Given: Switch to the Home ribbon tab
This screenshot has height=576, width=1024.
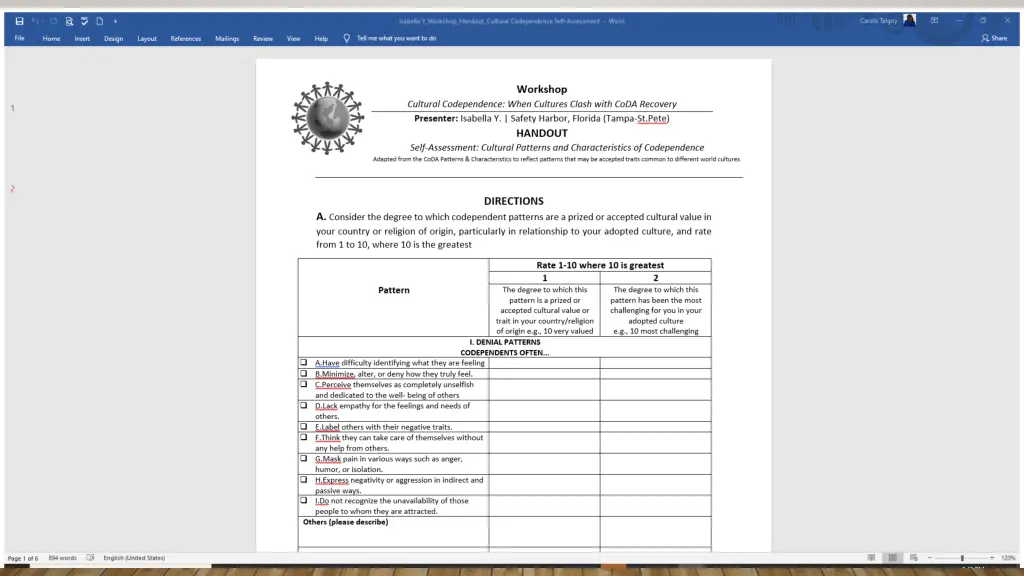Looking at the screenshot, I should coord(51,39).
